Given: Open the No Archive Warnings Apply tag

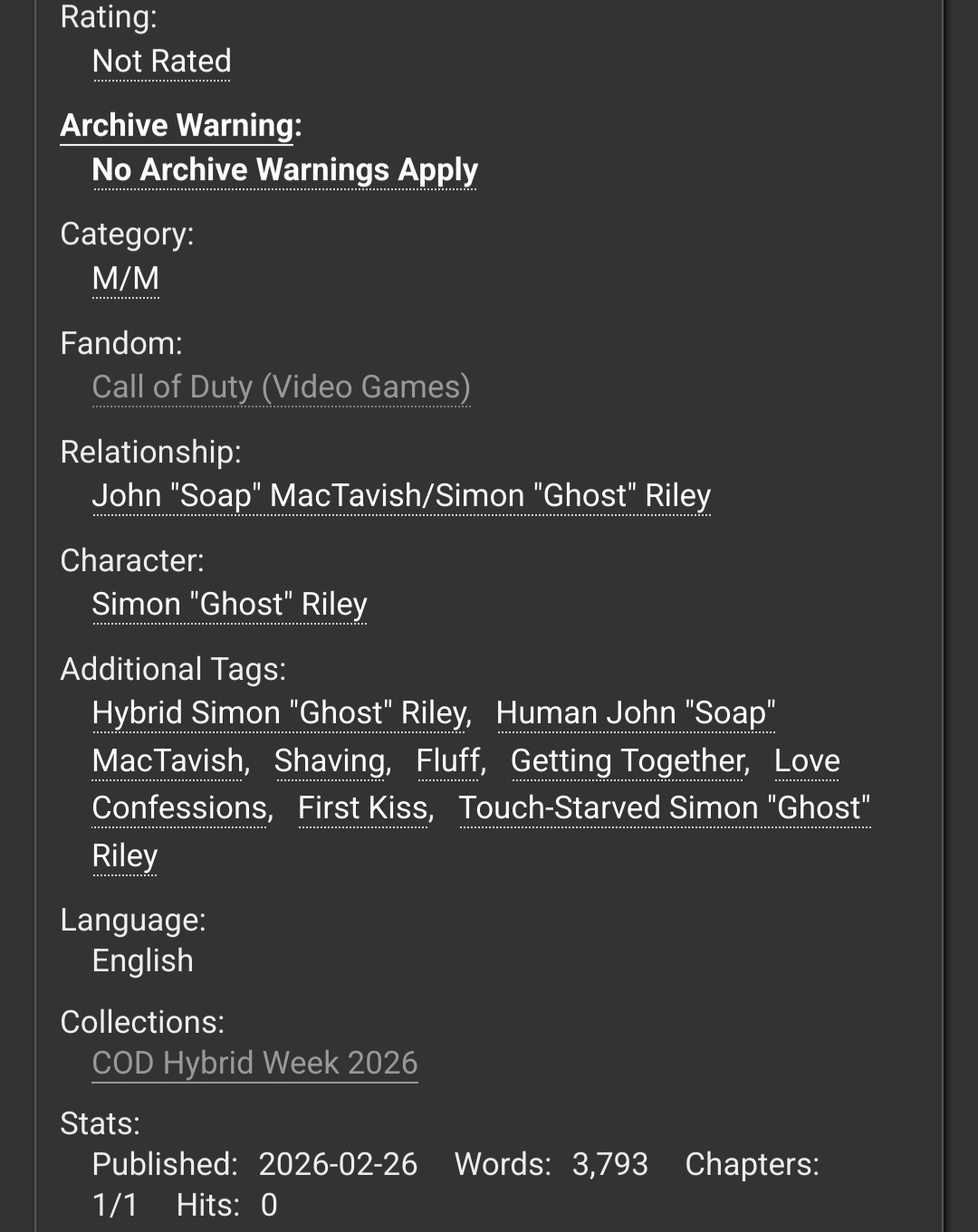Looking at the screenshot, I should [284, 170].
